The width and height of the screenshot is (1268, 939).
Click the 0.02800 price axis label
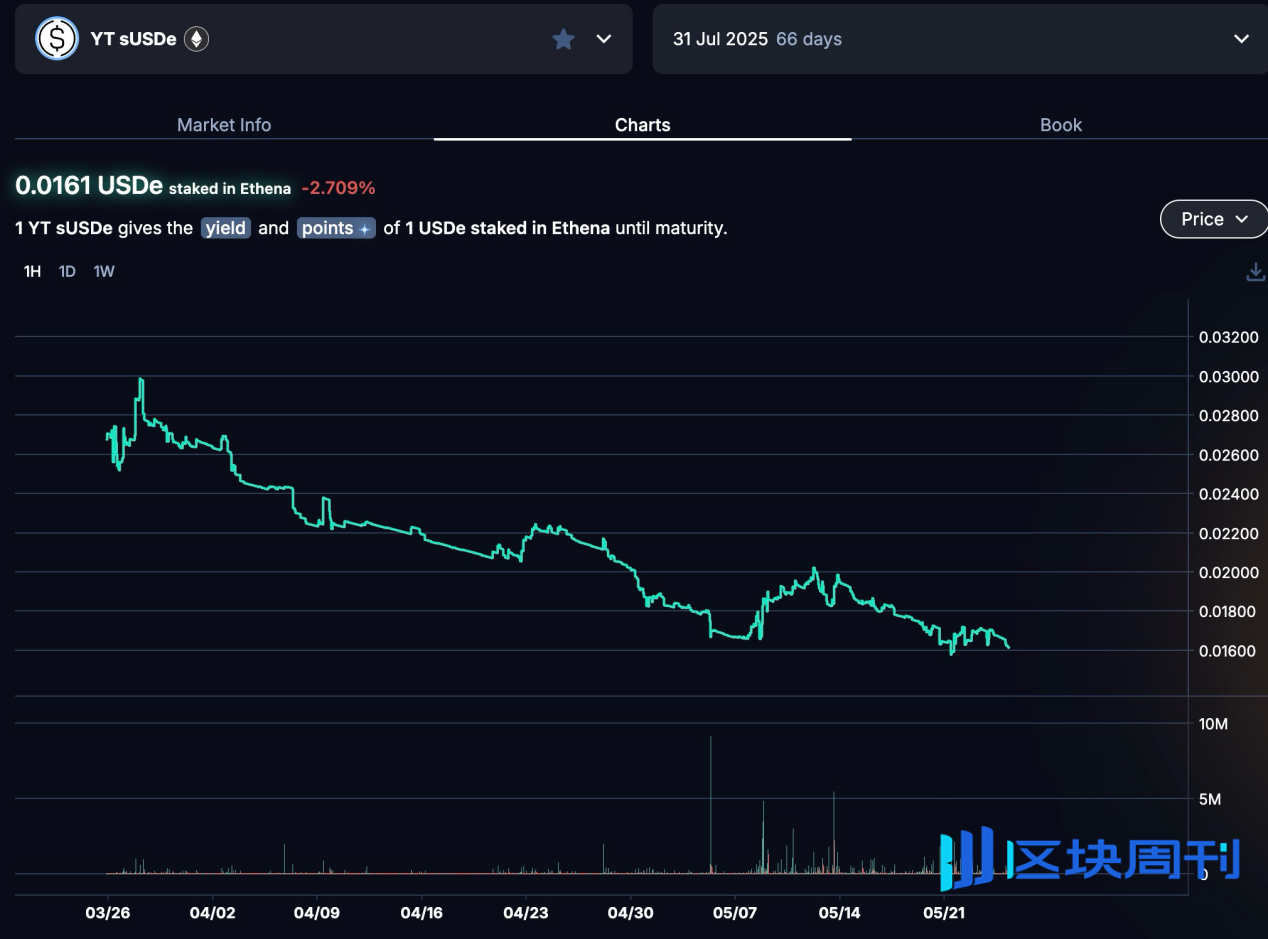(1229, 416)
